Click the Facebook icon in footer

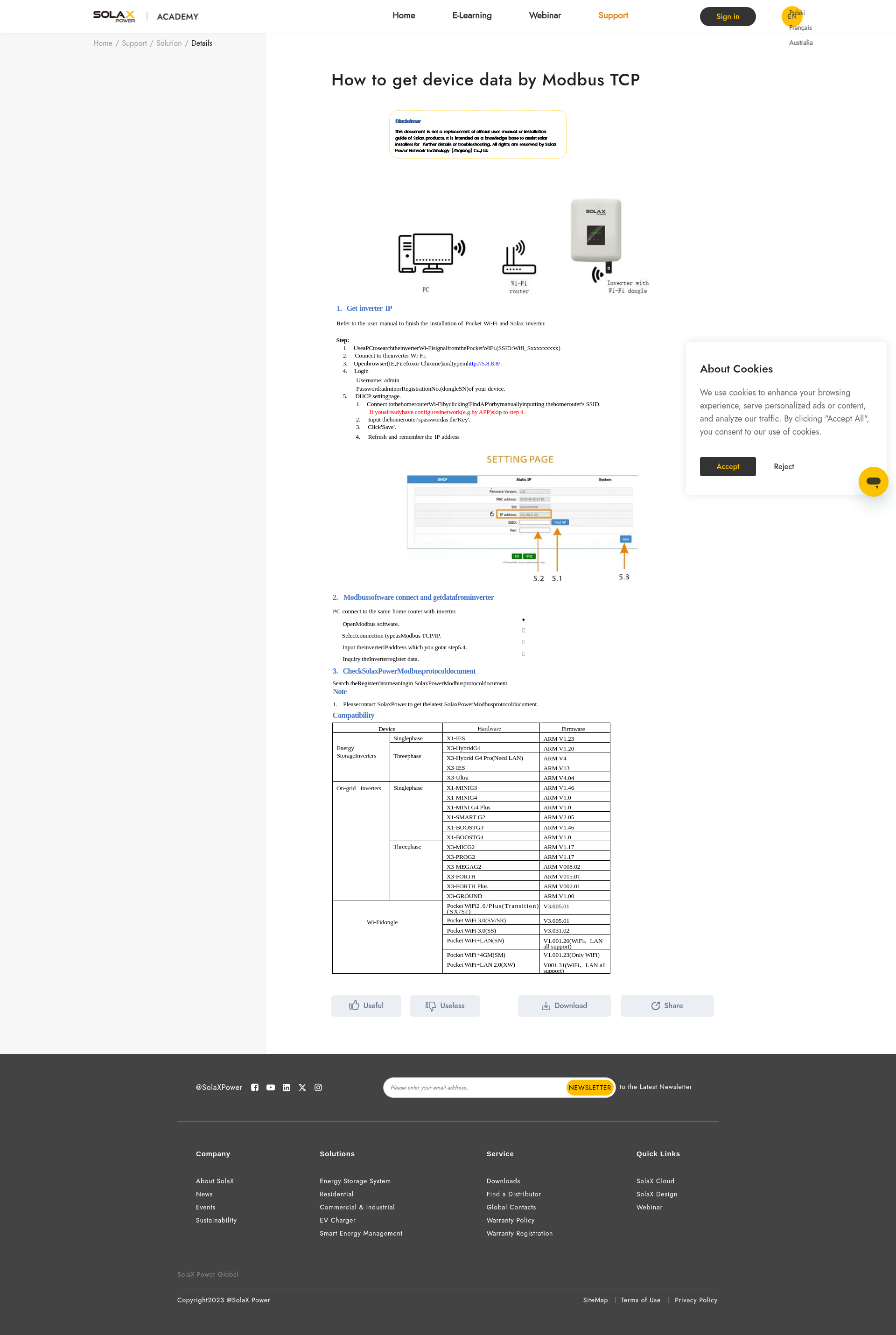click(x=255, y=1088)
